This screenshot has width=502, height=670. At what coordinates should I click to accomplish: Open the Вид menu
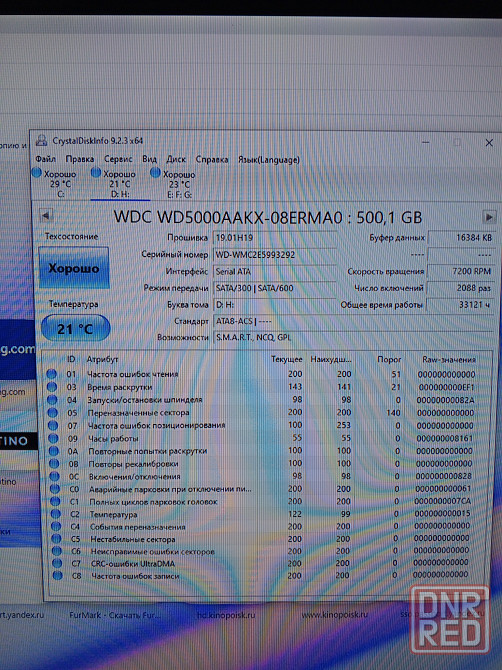(x=149, y=159)
